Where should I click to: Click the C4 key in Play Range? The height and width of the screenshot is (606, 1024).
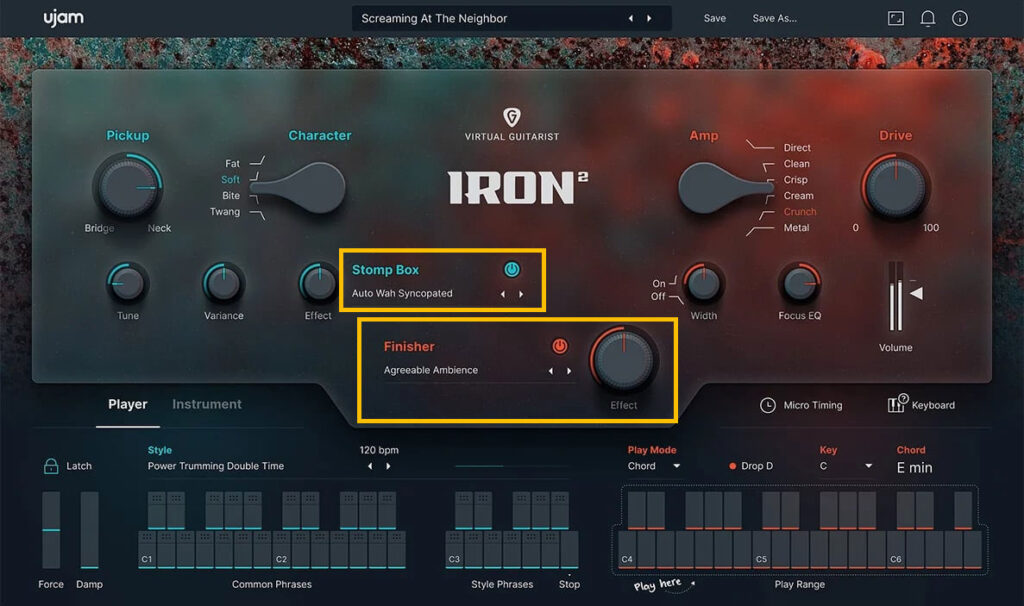point(627,550)
